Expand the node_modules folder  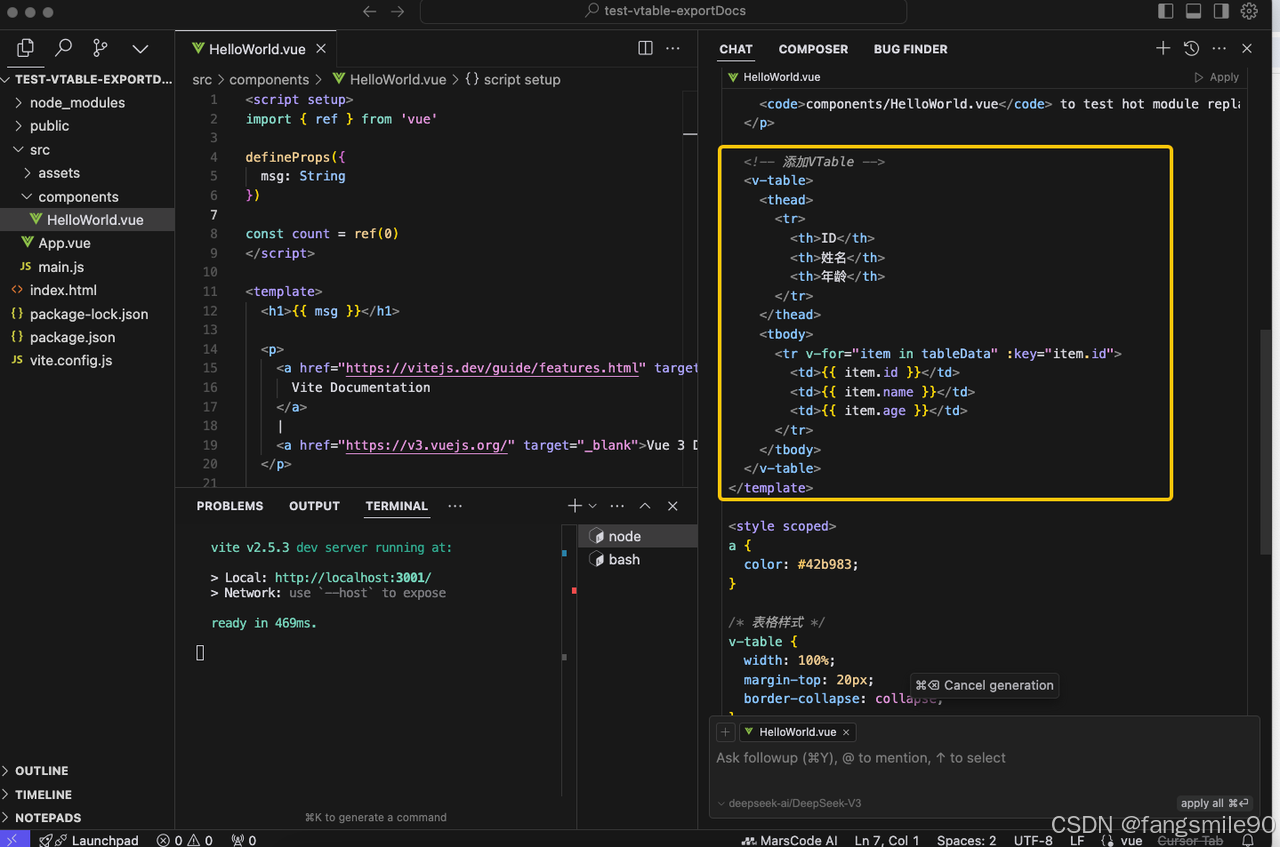87,102
